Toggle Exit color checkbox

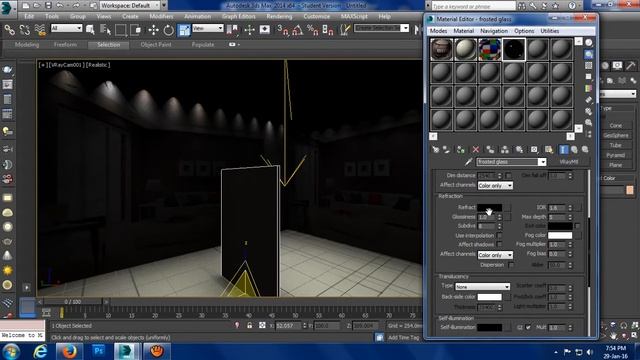point(577,226)
